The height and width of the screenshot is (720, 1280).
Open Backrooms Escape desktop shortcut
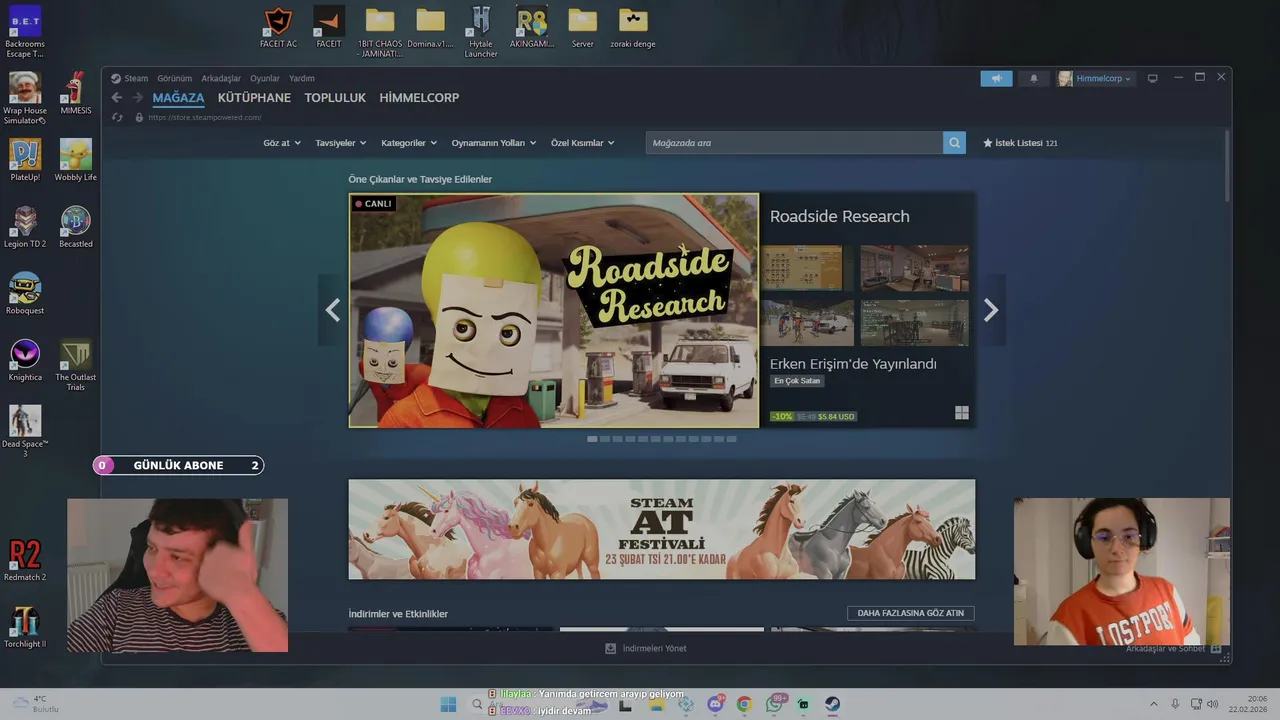25,32
